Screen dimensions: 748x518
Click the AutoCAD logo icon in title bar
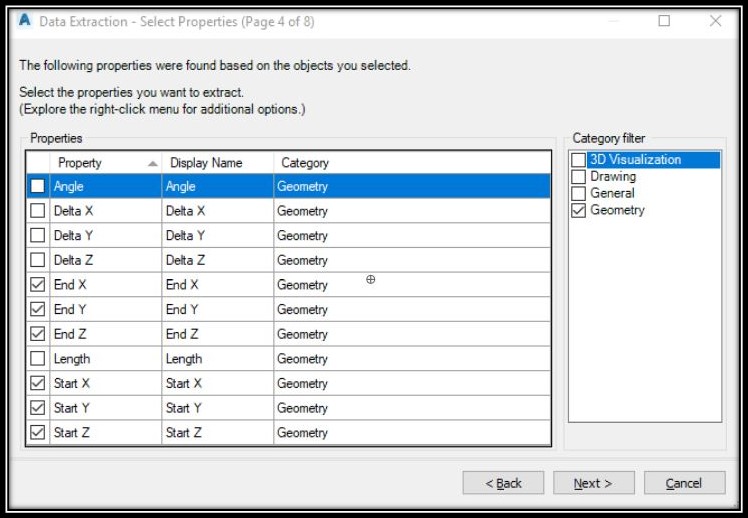(x=24, y=21)
